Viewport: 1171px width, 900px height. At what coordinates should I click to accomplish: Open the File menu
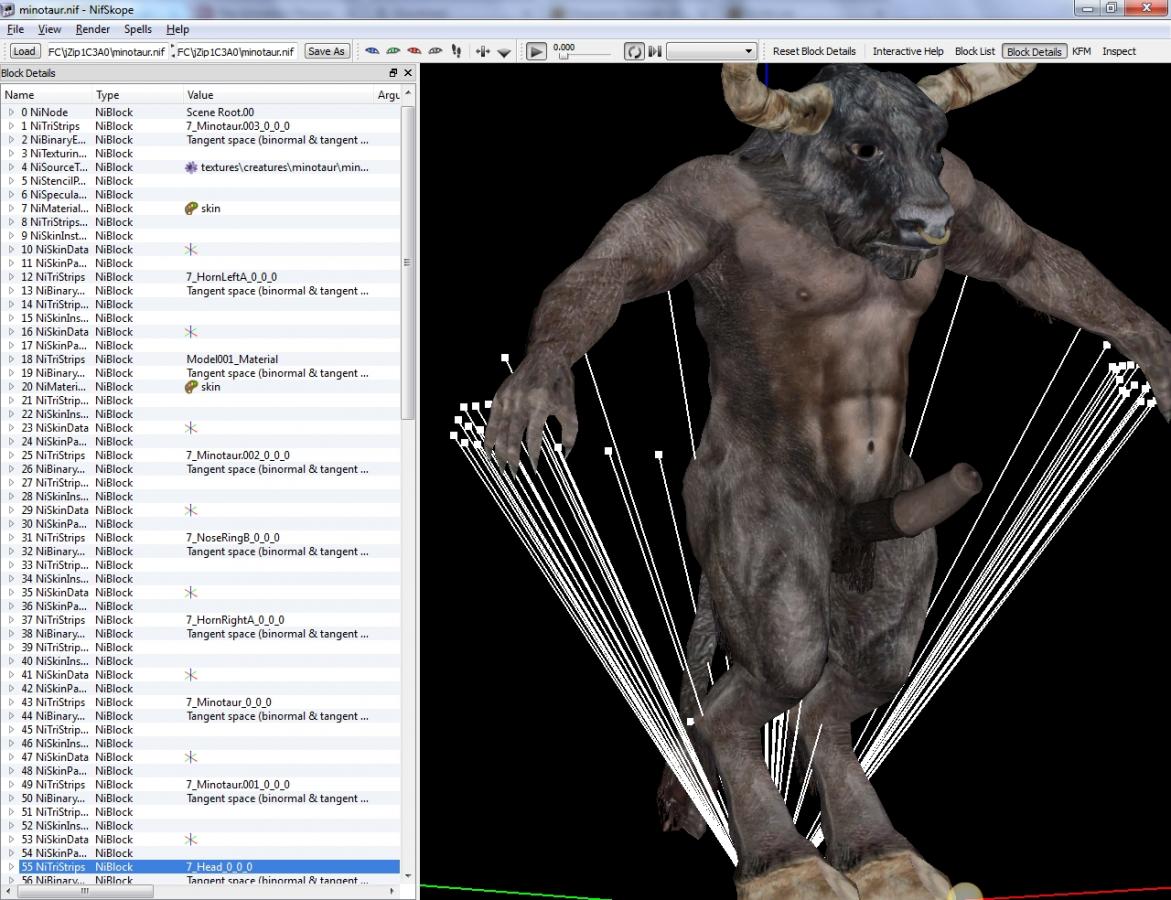[15, 29]
